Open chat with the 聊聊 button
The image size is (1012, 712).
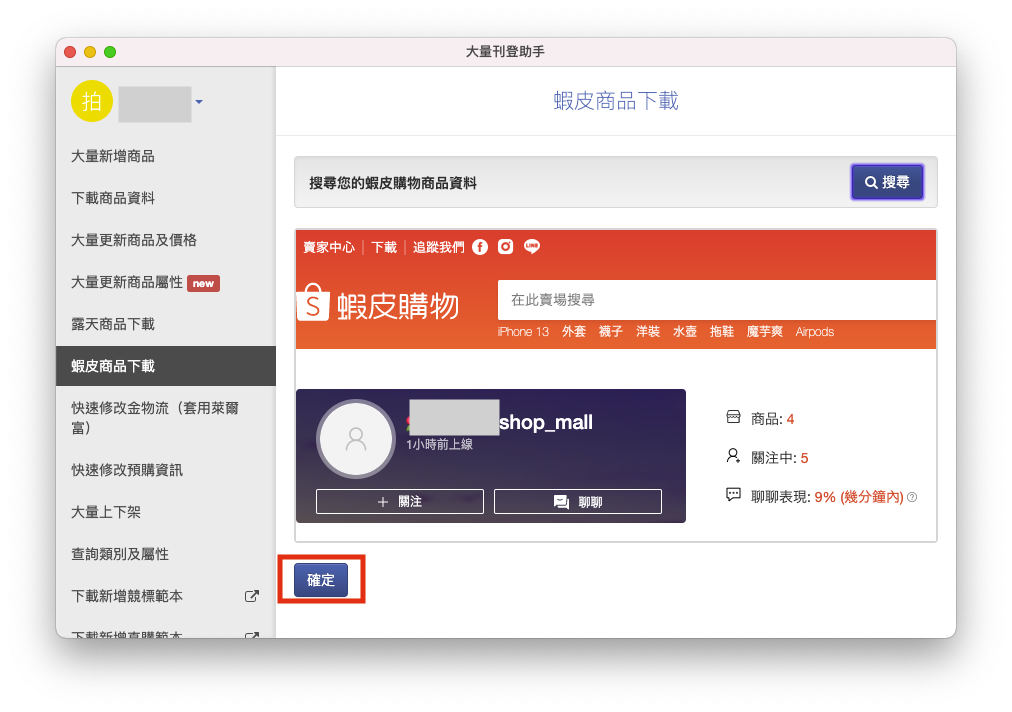click(578, 502)
